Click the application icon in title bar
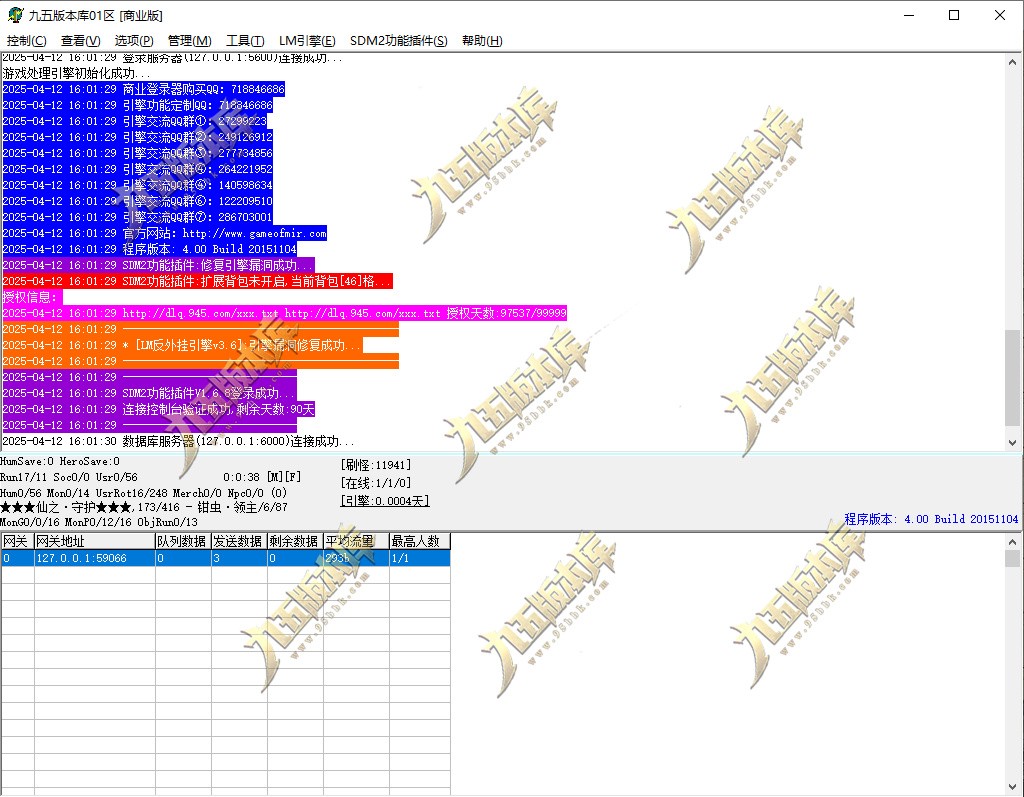 (x=14, y=15)
